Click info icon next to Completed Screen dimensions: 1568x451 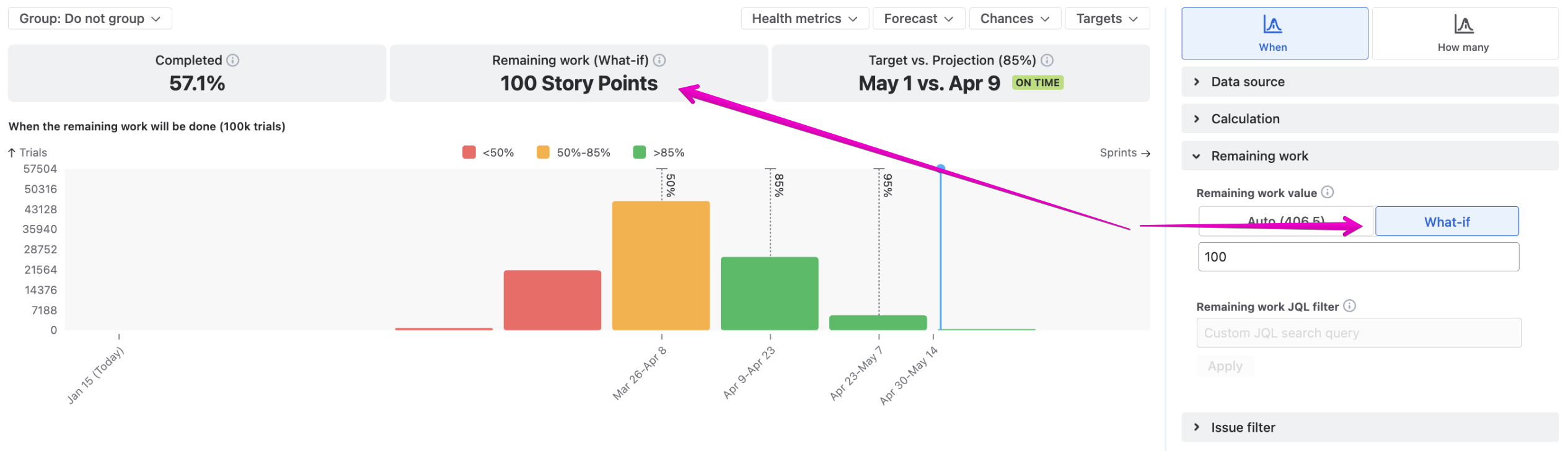click(232, 60)
